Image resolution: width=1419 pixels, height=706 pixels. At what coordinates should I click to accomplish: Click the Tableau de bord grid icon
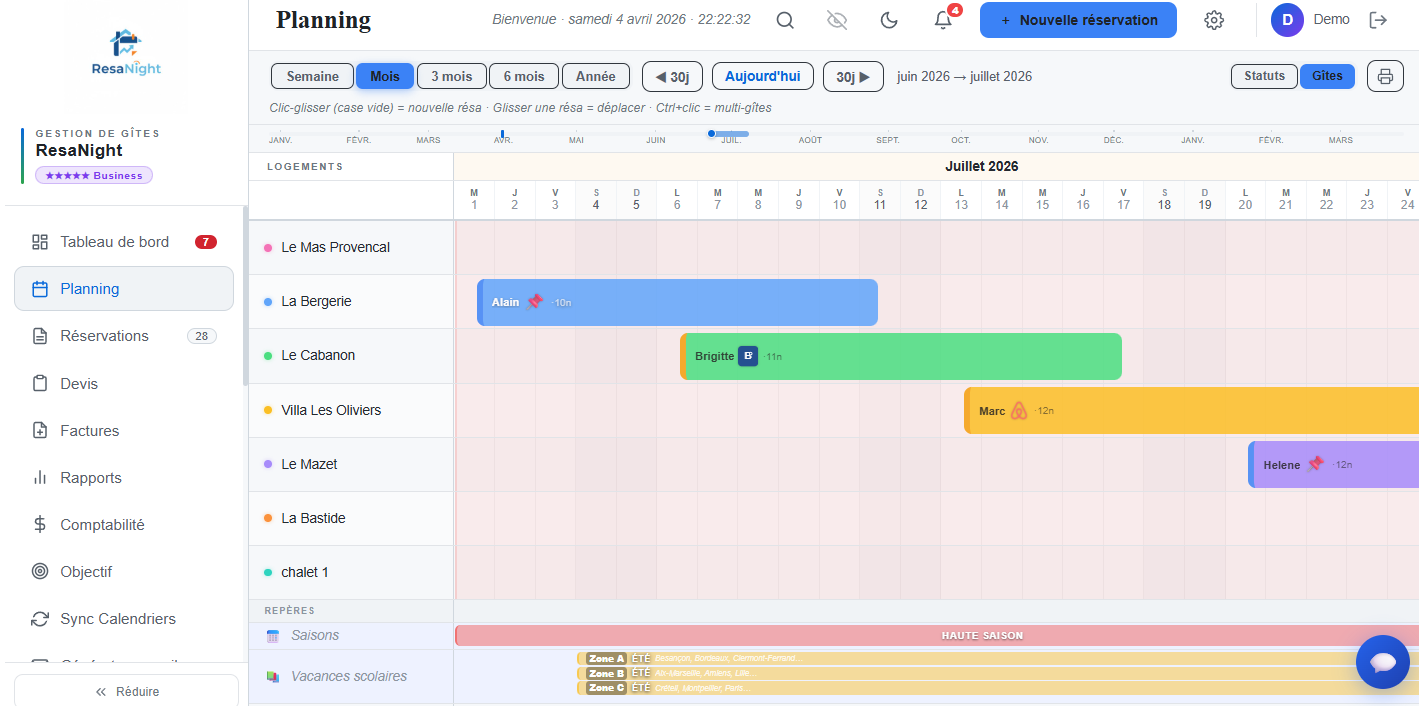tap(40, 242)
